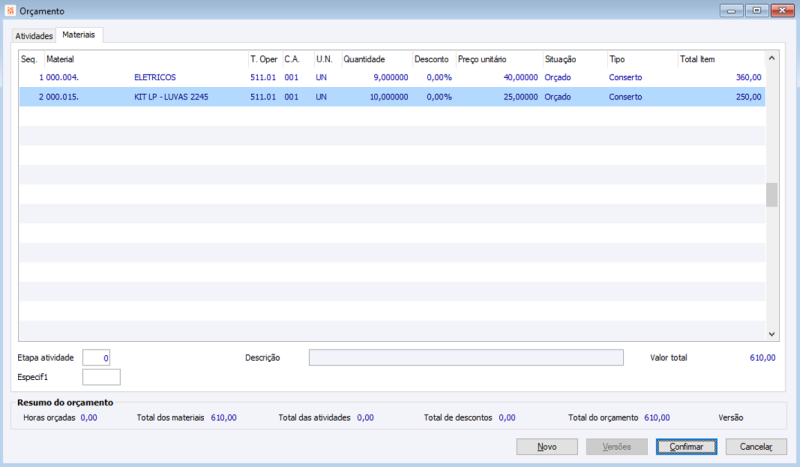Screen dimensions: 800x467
Task: Click Orçado in the KIT LP row
Action: click(558, 97)
